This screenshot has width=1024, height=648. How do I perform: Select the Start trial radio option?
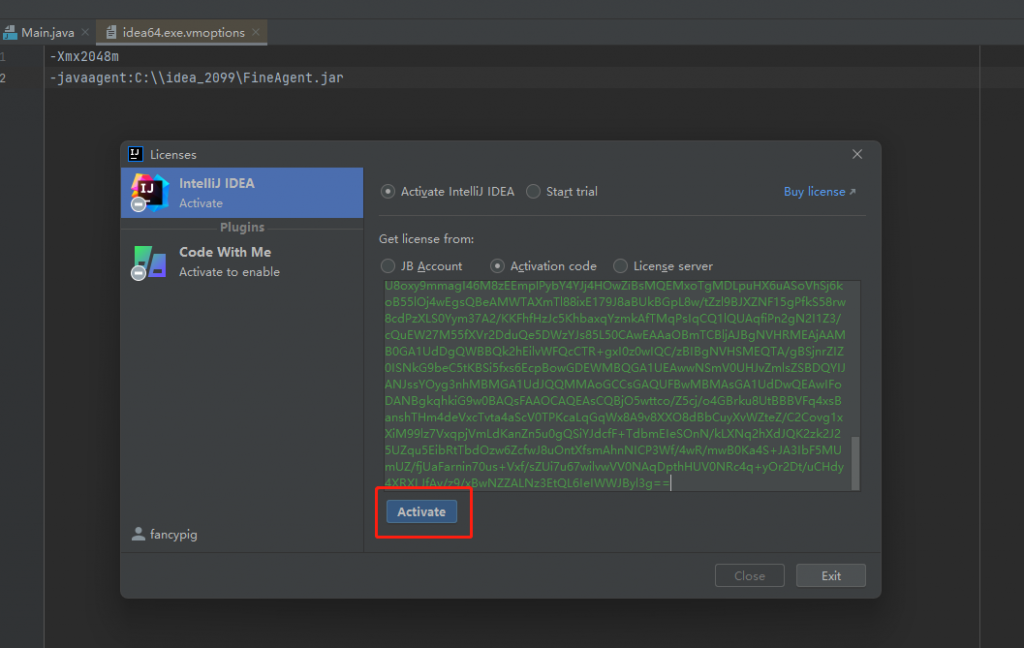pos(533,191)
